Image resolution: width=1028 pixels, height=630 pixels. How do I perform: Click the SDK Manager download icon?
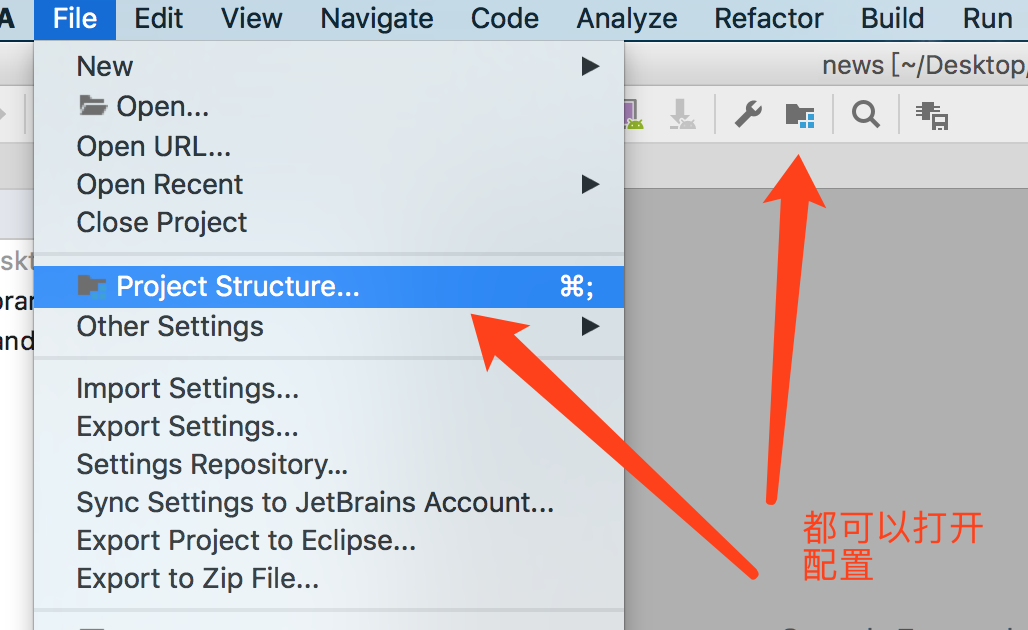[682, 114]
